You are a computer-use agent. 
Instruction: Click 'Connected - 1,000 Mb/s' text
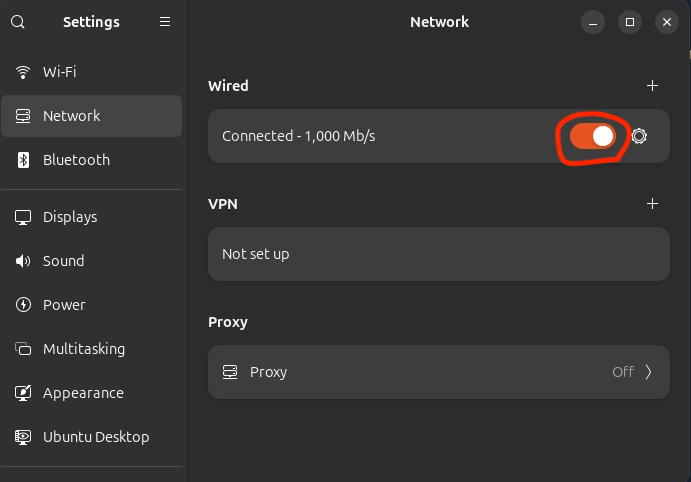coord(299,136)
